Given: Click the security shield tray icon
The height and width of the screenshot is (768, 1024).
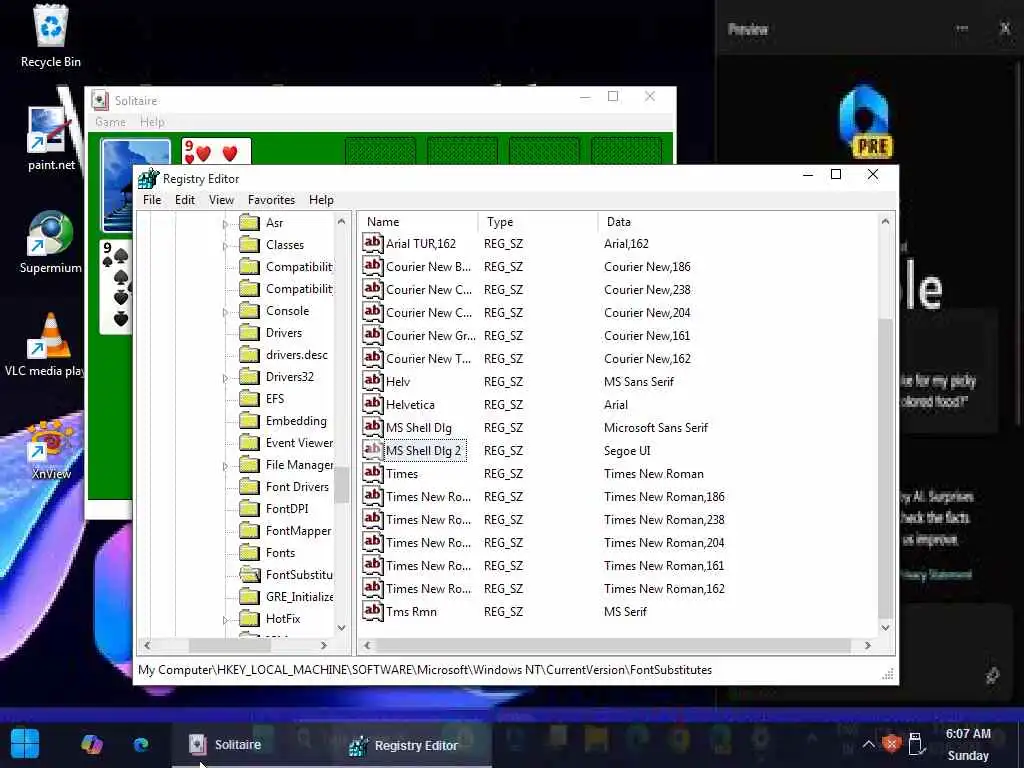Looking at the screenshot, I should (891, 744).
